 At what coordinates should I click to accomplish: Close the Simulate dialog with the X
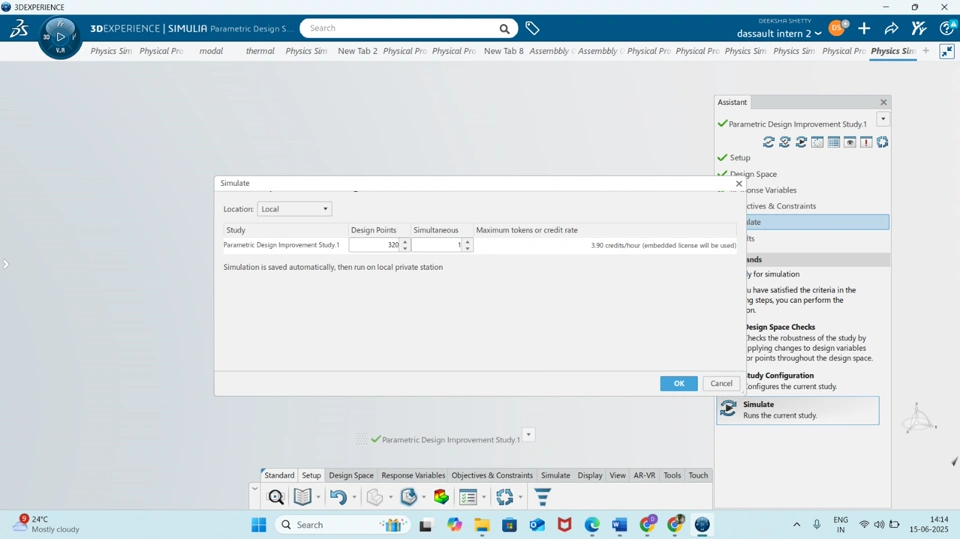[739, 184]
